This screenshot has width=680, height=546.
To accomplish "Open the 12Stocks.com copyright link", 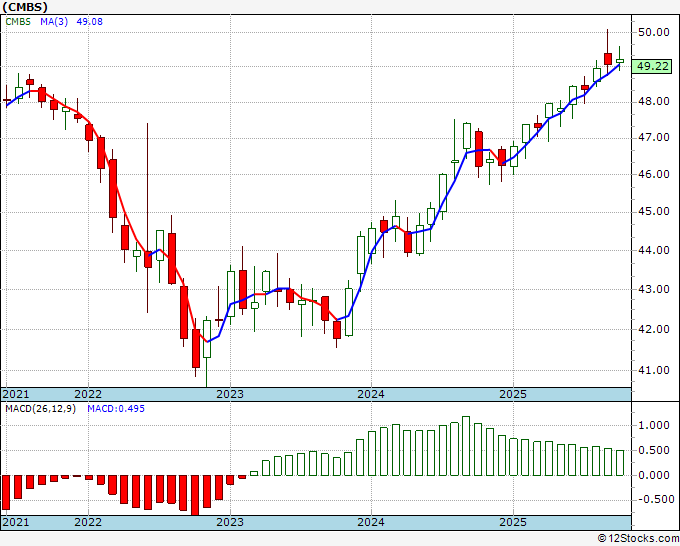I will (638, 538).
